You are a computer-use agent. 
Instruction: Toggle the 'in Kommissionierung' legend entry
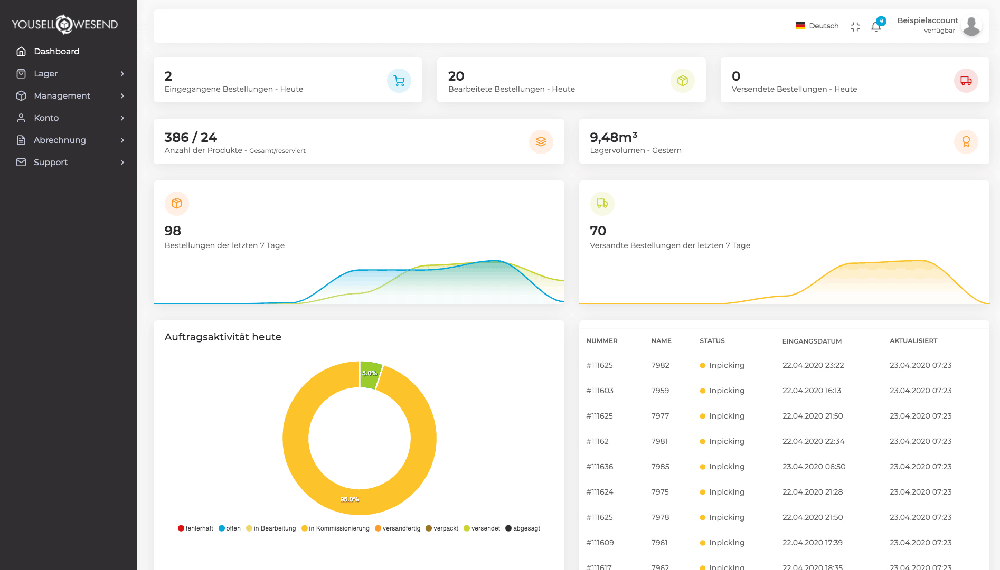[x=335, y=528]
